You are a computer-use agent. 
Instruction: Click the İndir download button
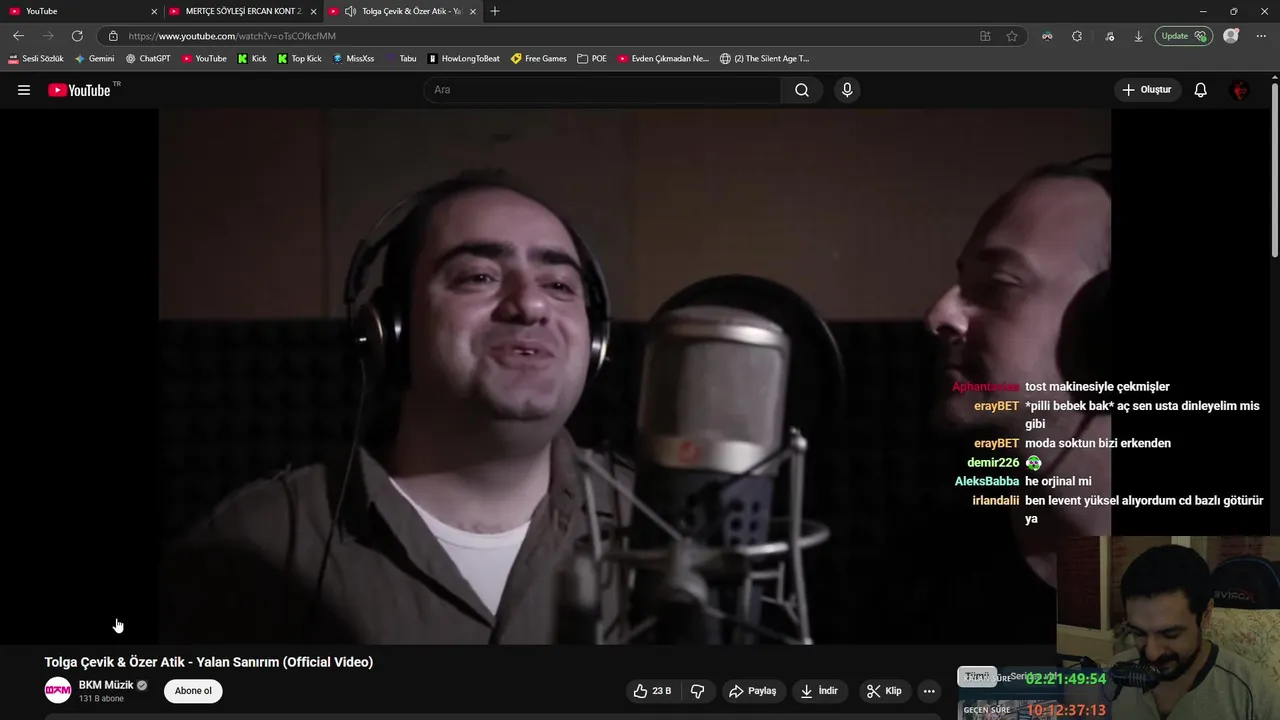coord(820,691)
